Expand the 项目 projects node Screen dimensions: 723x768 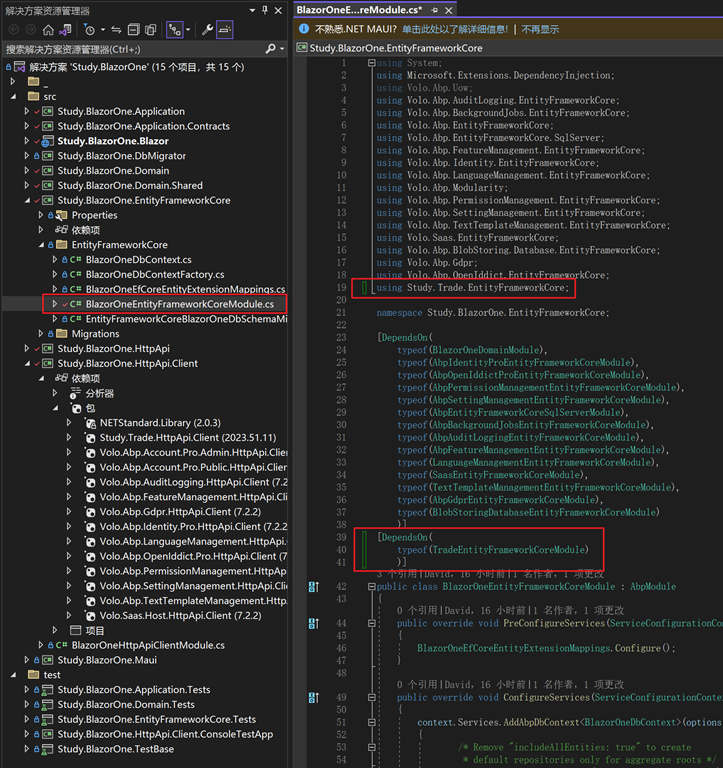pyautogui.click(x=55, y=630)
